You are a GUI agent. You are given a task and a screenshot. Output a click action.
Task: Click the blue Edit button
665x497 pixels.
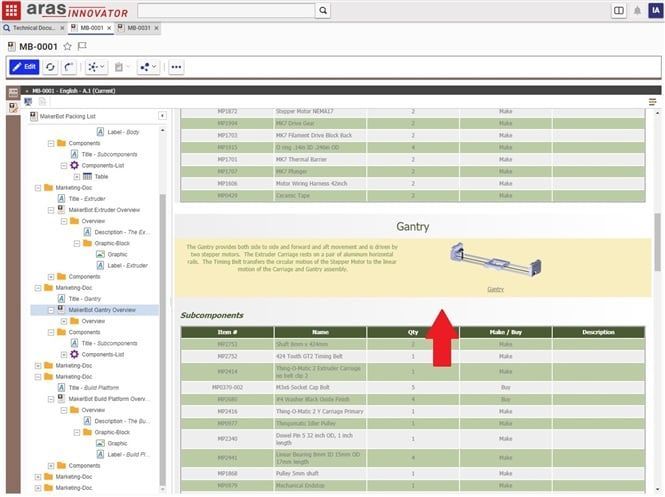[24, 67]
